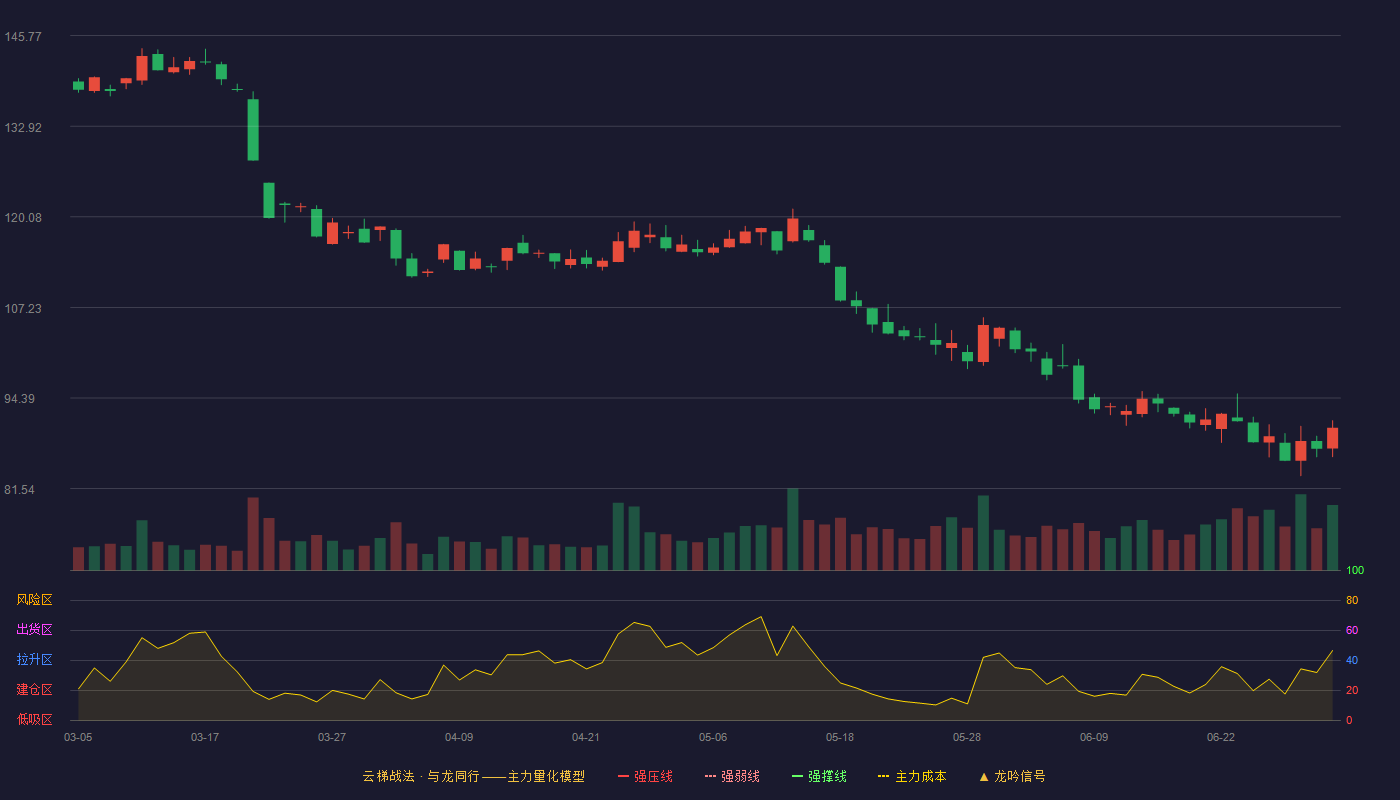The height and width of the screenshot is (800, 1400).
Task: Click the 03-17 date label
Action: 205,737
